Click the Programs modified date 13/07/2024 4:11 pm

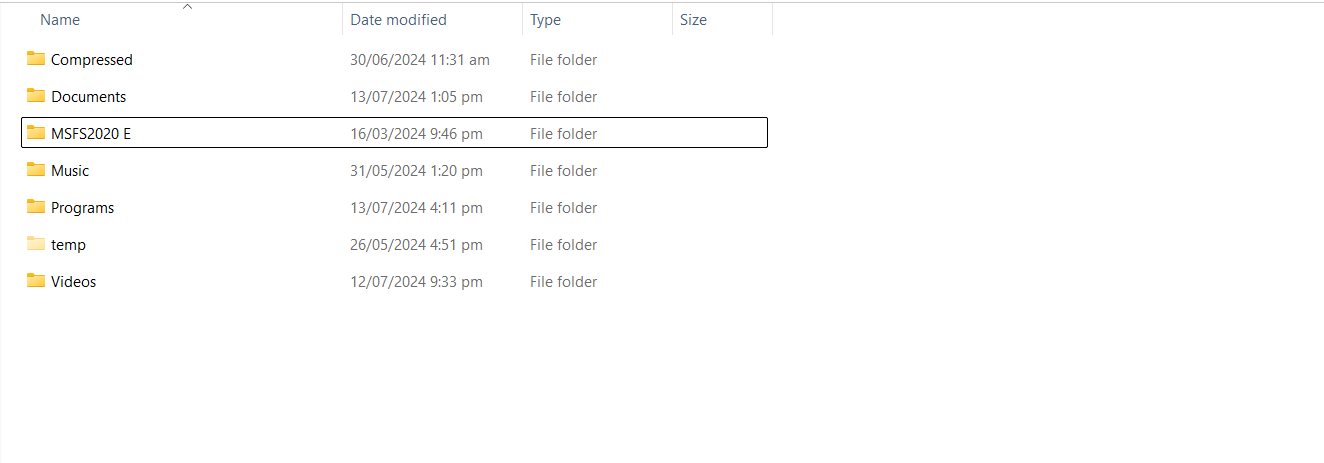(416, 208)
